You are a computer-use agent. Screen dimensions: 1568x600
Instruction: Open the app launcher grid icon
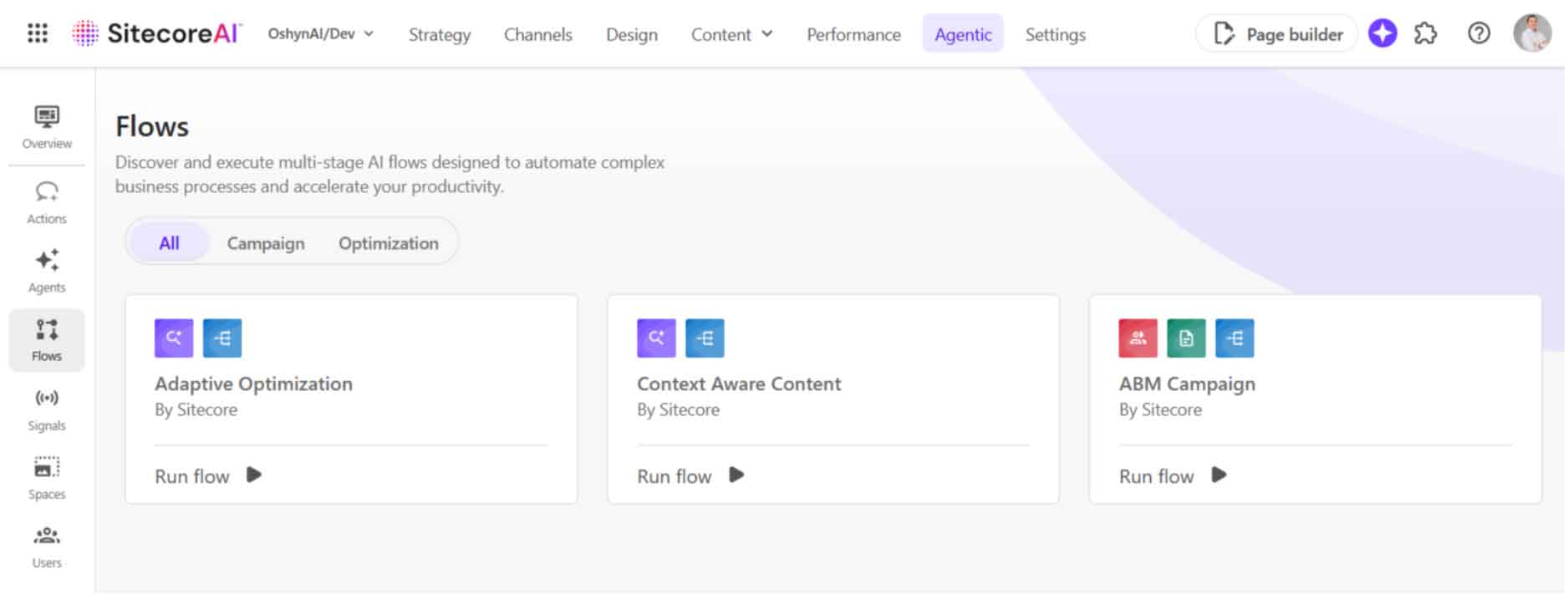[x=38, y=33]
